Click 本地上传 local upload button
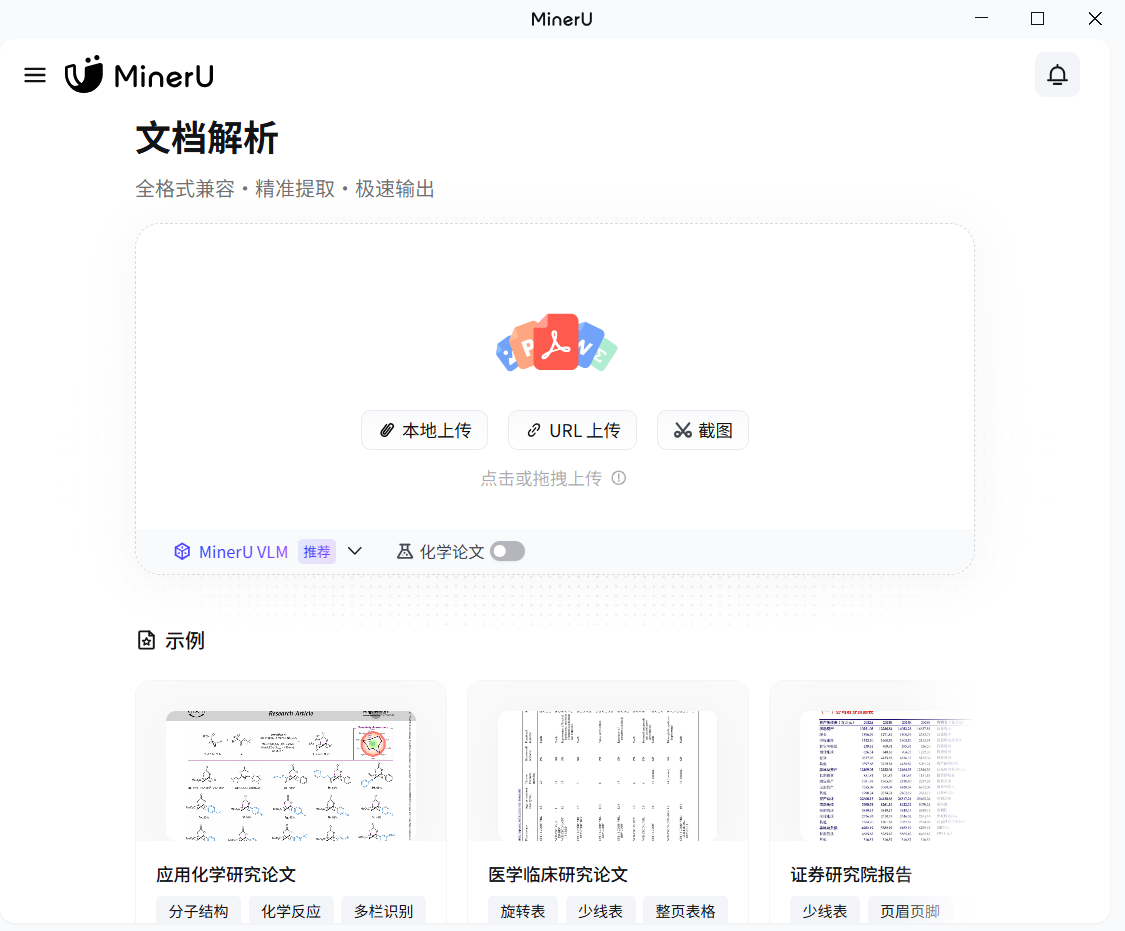Image resolution: width=1125 pixels, height=931 pixels. pyautogui.click(x=425, y=430)
